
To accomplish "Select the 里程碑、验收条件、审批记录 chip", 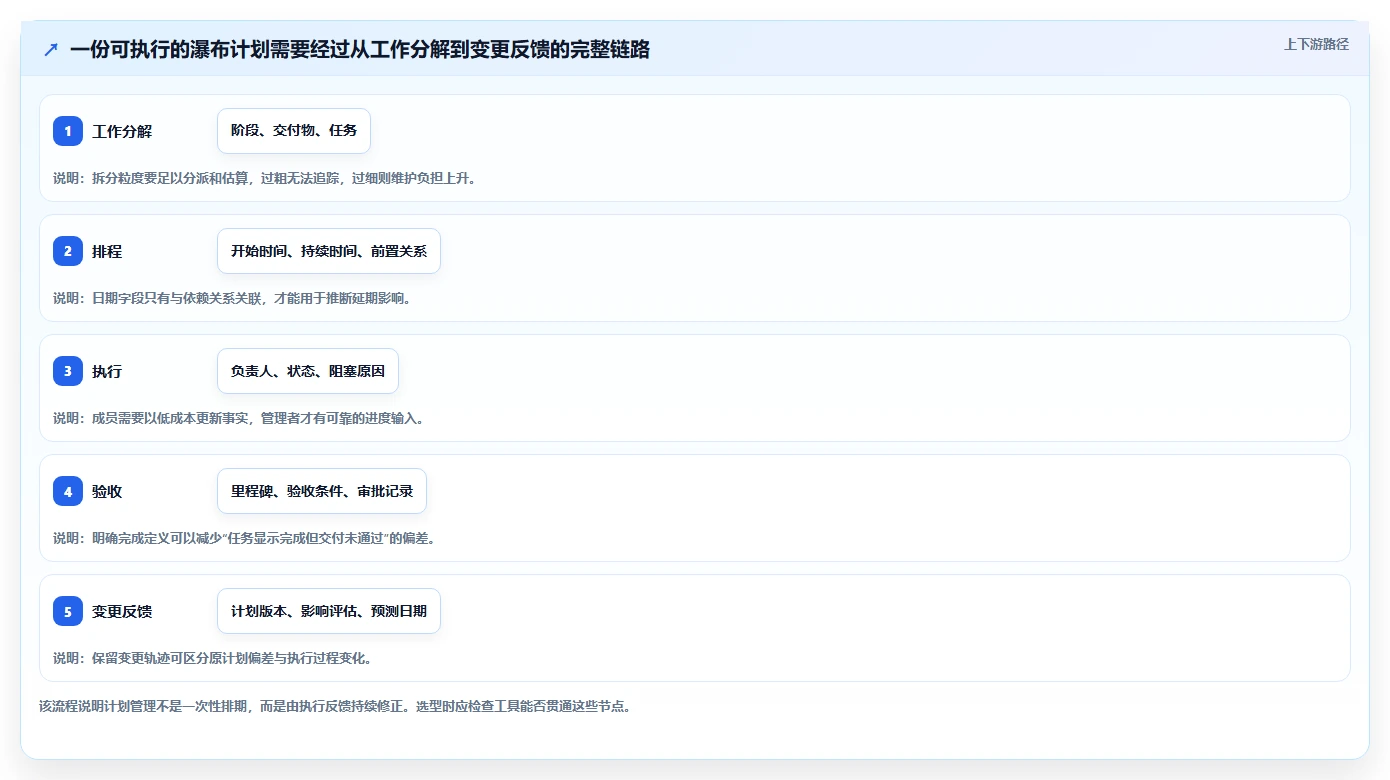I will (322, 491).
